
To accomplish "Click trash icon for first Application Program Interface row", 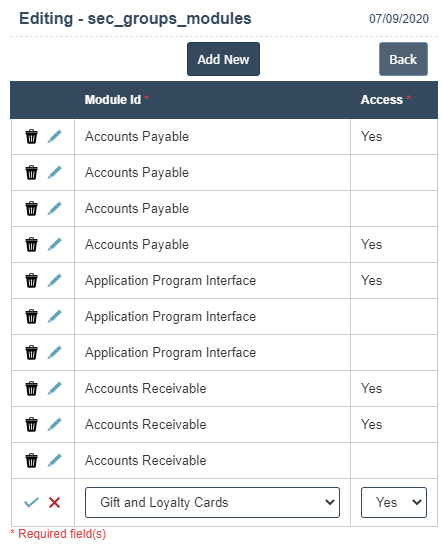I will click(31, 281).
